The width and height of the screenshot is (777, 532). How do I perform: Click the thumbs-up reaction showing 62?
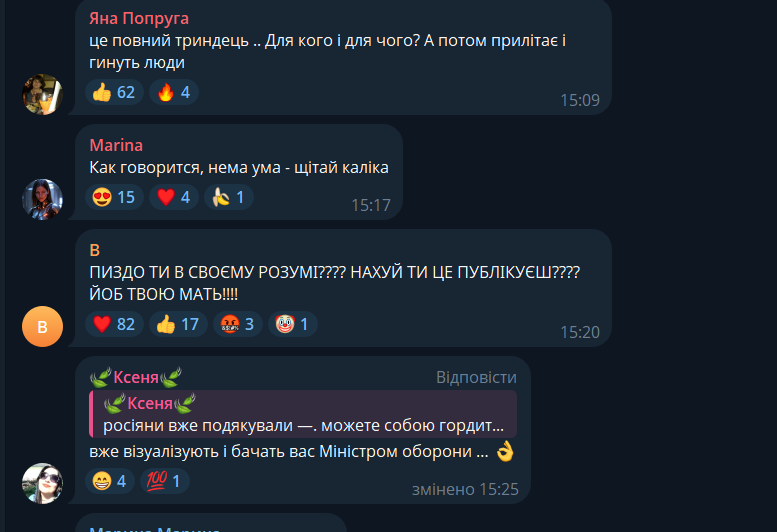(x=114, y=92)
